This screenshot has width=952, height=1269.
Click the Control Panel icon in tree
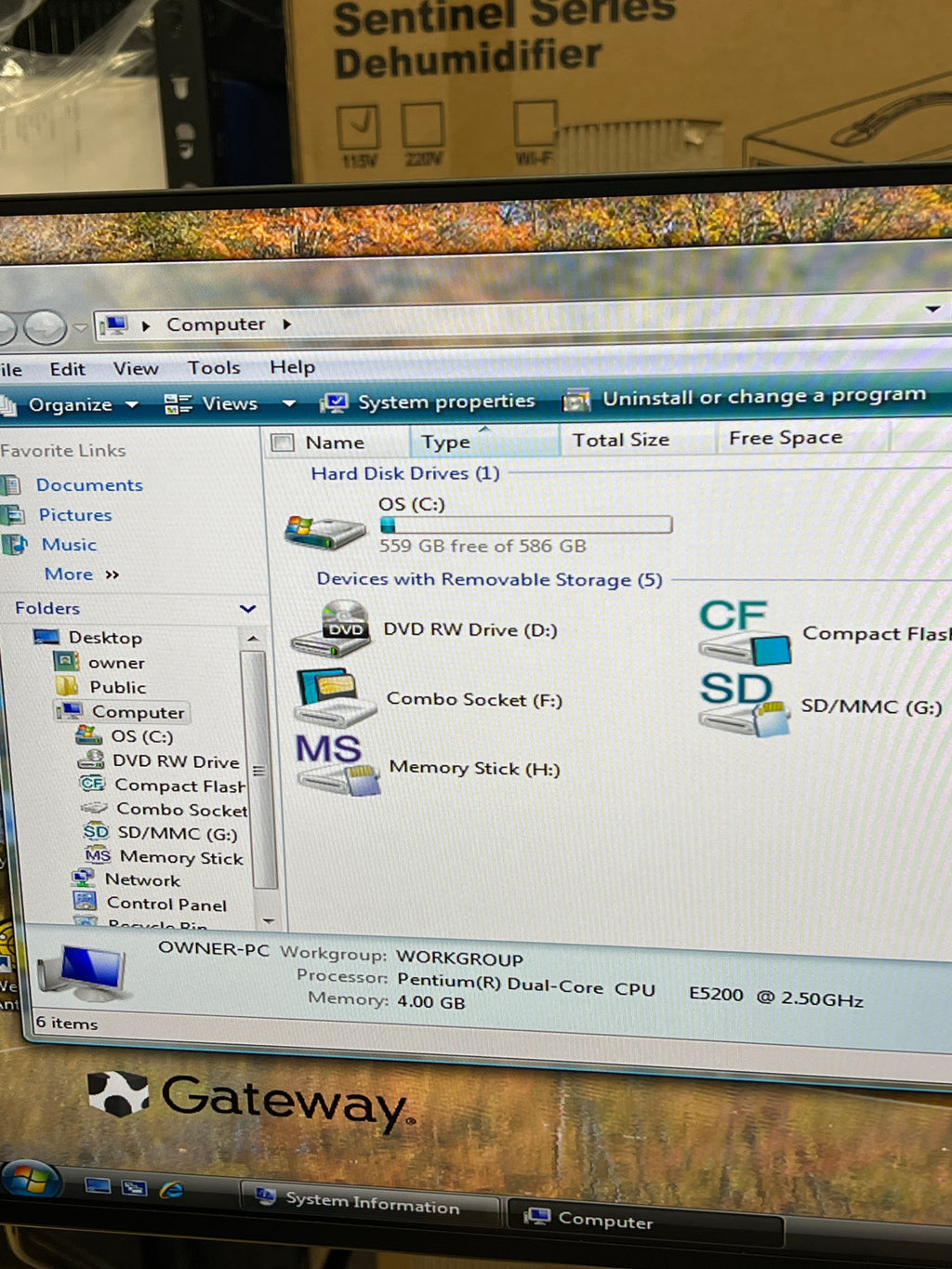click(86, 901)
